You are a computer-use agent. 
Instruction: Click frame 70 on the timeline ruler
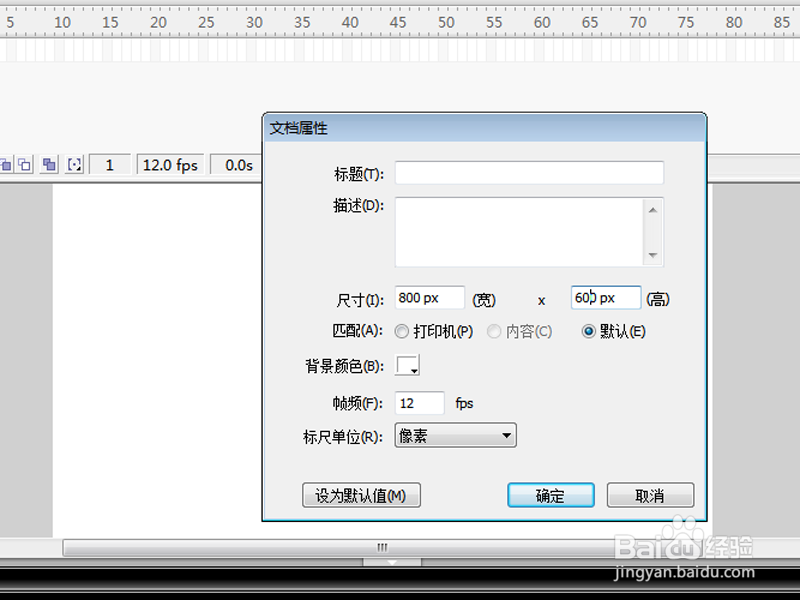[638, 22]
